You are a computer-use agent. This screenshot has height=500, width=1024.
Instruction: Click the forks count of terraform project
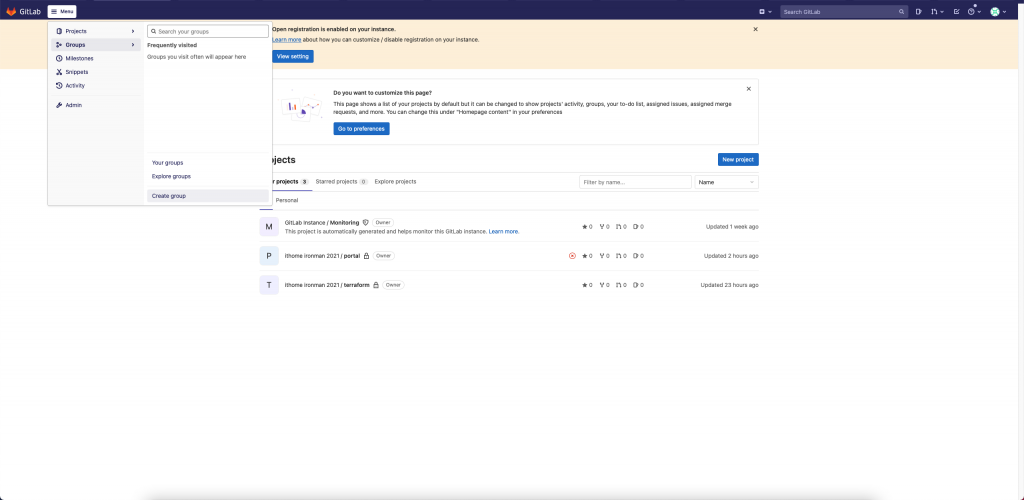click(604, 285)
